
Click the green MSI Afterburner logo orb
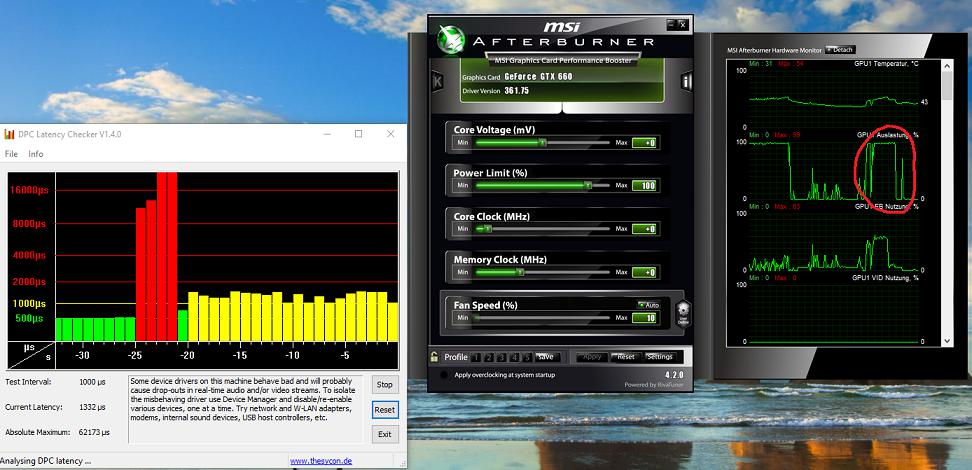click(x=451, y=40)
